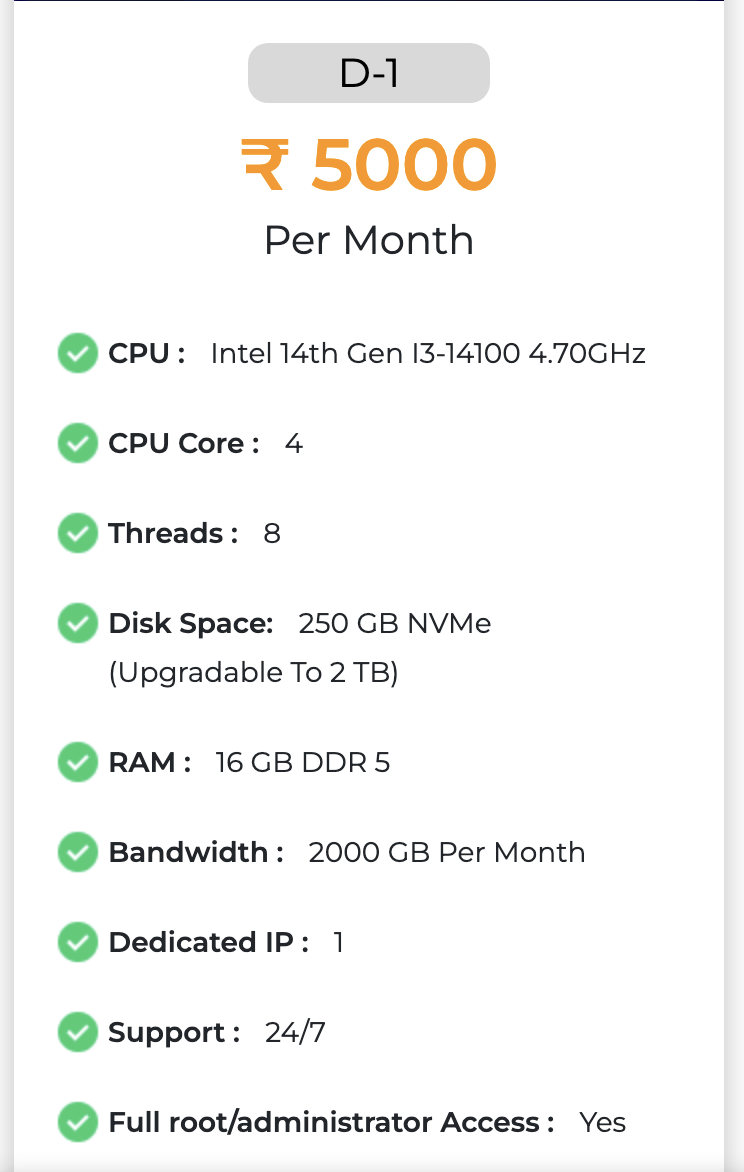Click the green check beside Dedicated IP
744x1172 pixels.
pos(77,942)
